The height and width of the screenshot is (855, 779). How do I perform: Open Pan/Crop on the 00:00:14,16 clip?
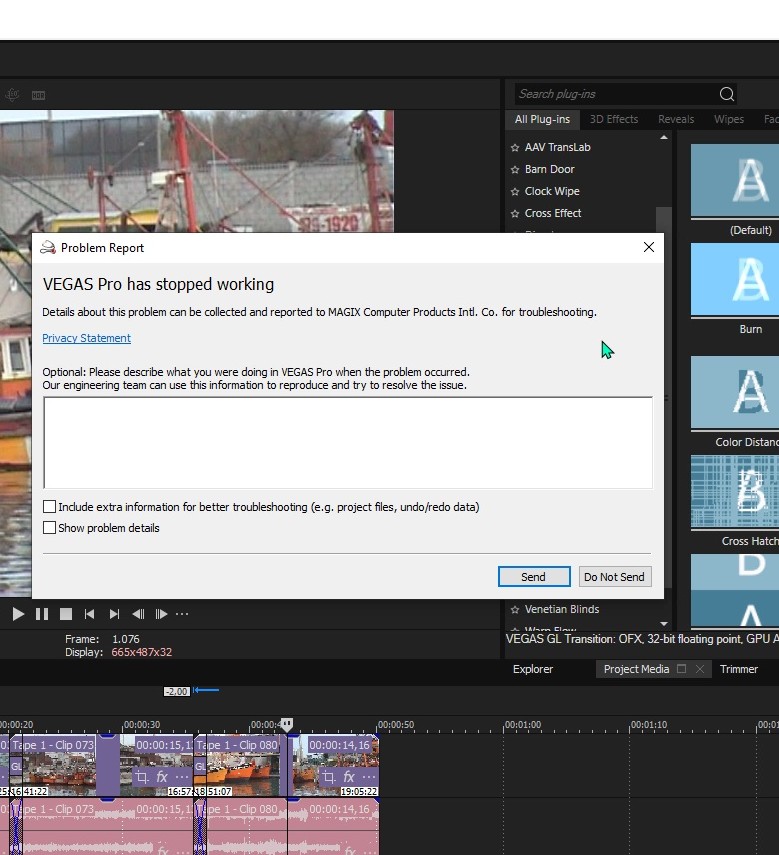pyautogui.click(x=328, y=776)
